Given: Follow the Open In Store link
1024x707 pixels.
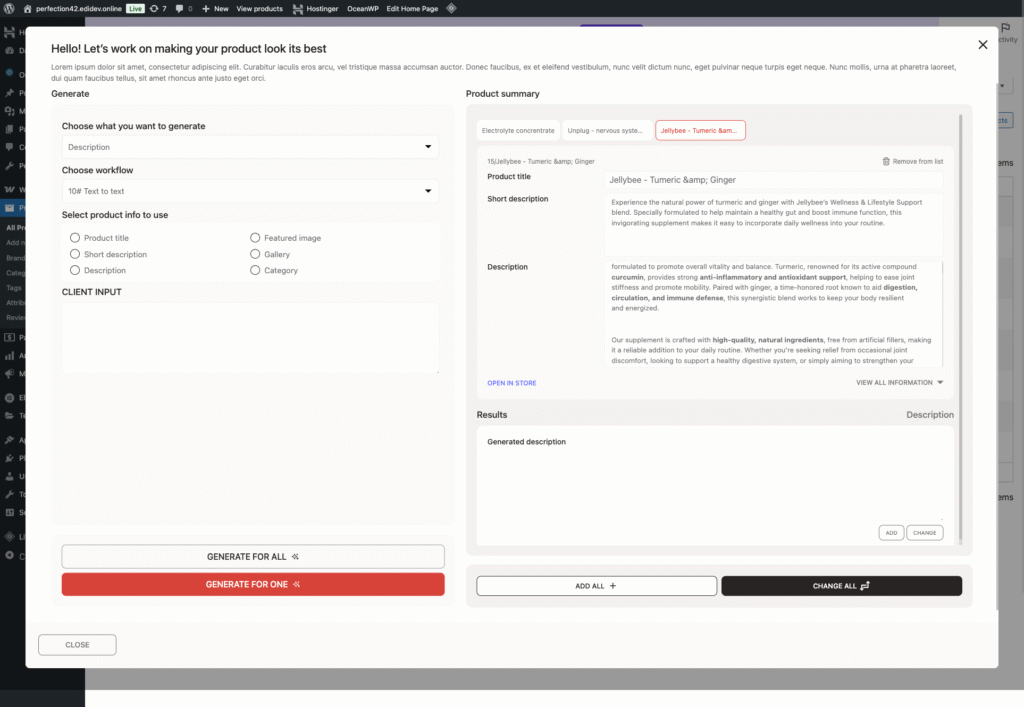Looking at the screenshot, I should [512, 383].
